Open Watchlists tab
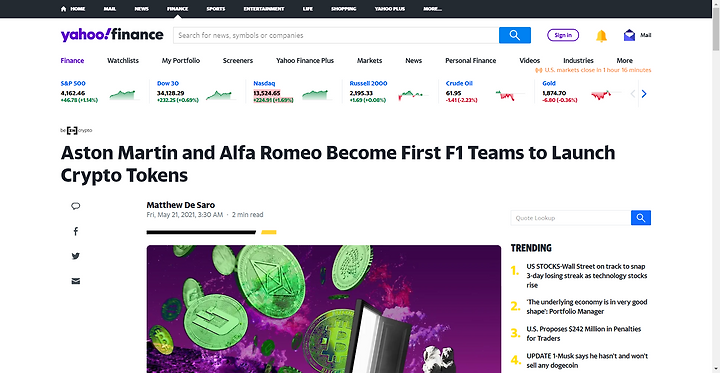720x373 pixels. pyautogui.click(x=123, y=61)
